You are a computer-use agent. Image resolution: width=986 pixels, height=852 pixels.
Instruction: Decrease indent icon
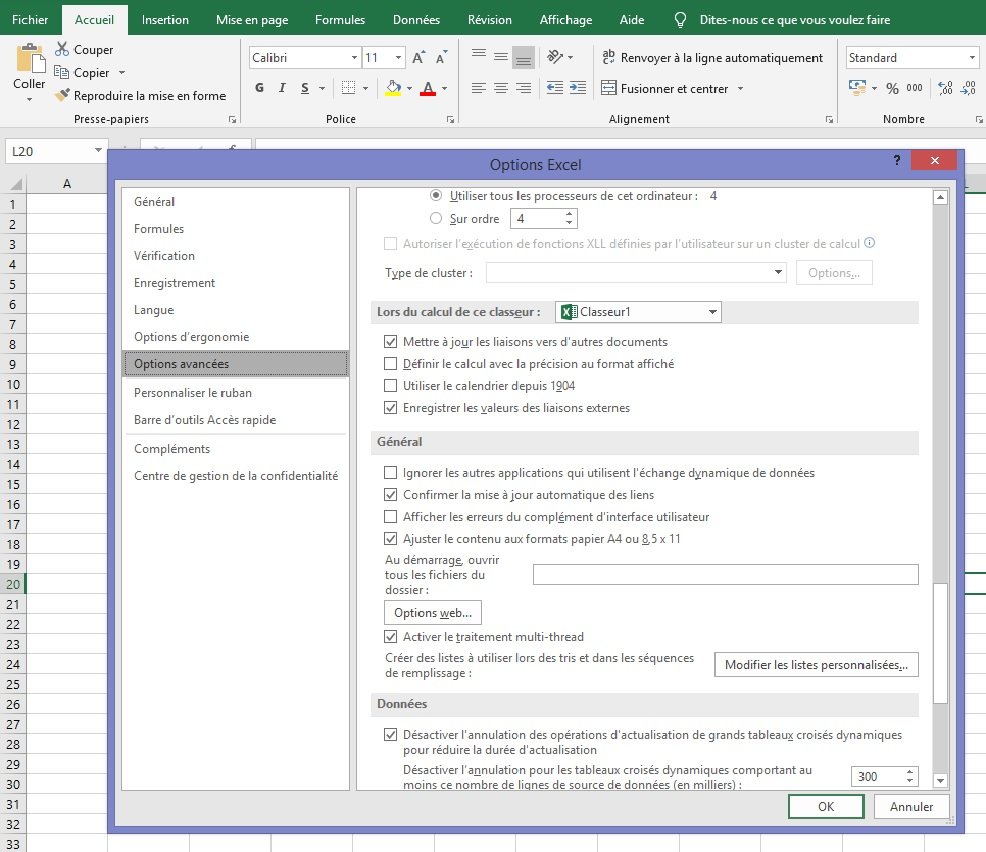tap(555, 88)
